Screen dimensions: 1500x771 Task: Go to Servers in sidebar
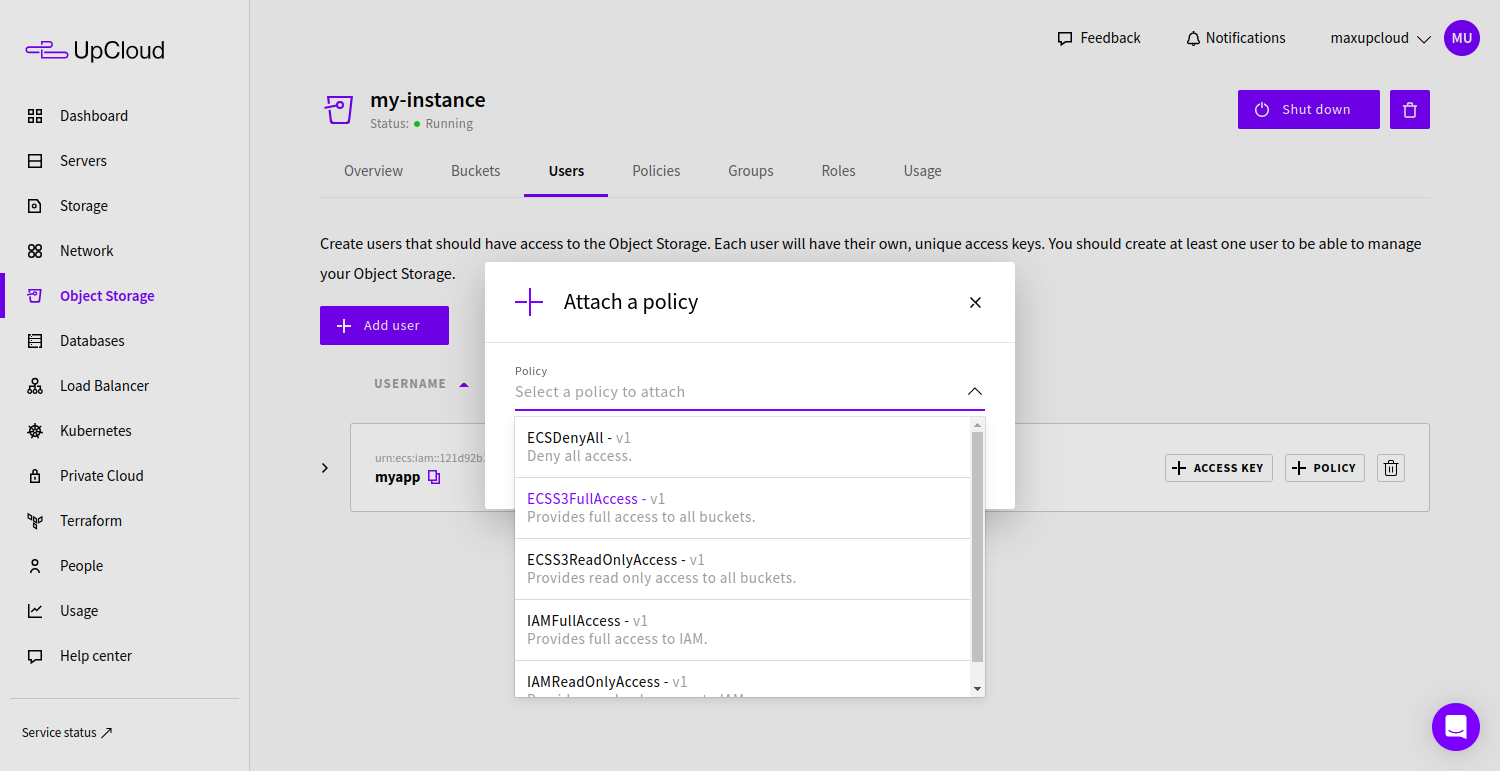click(x=83, y=161)
